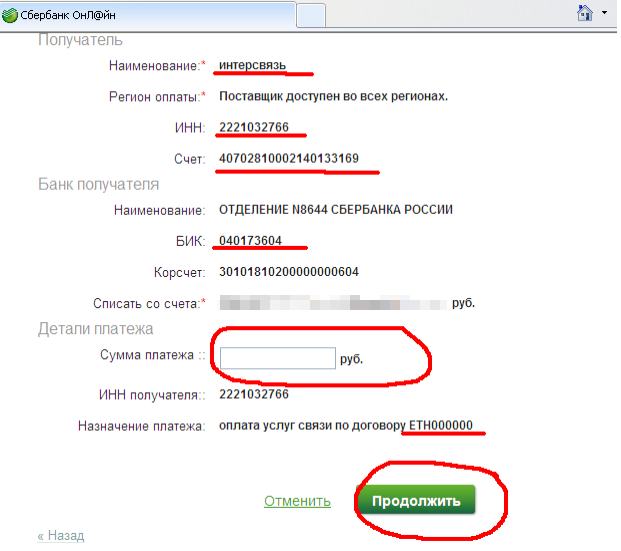Go to browser home page icon

pyautogui.click(x=585, y=13)
